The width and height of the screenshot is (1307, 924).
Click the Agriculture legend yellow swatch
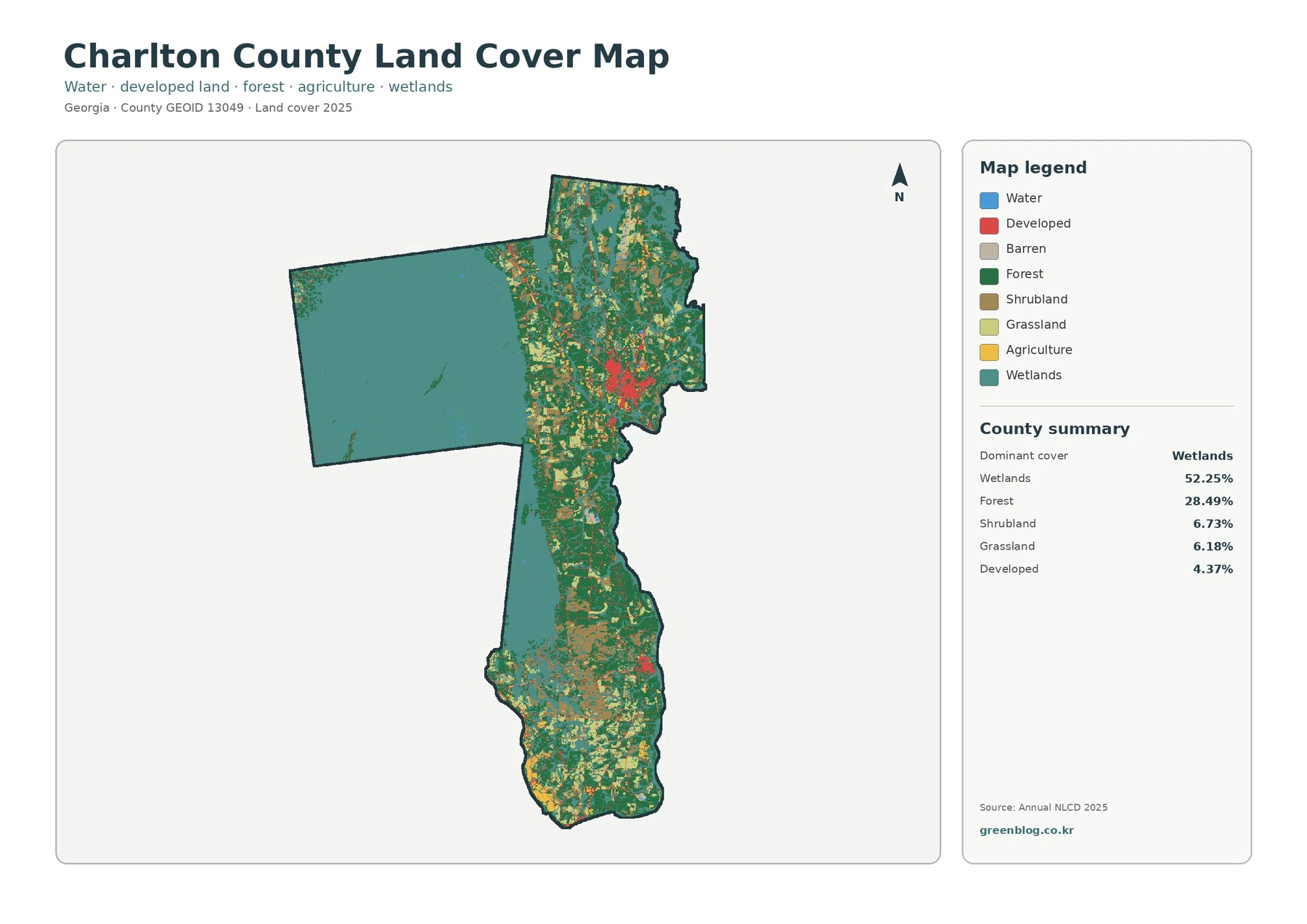pos(989,352)
